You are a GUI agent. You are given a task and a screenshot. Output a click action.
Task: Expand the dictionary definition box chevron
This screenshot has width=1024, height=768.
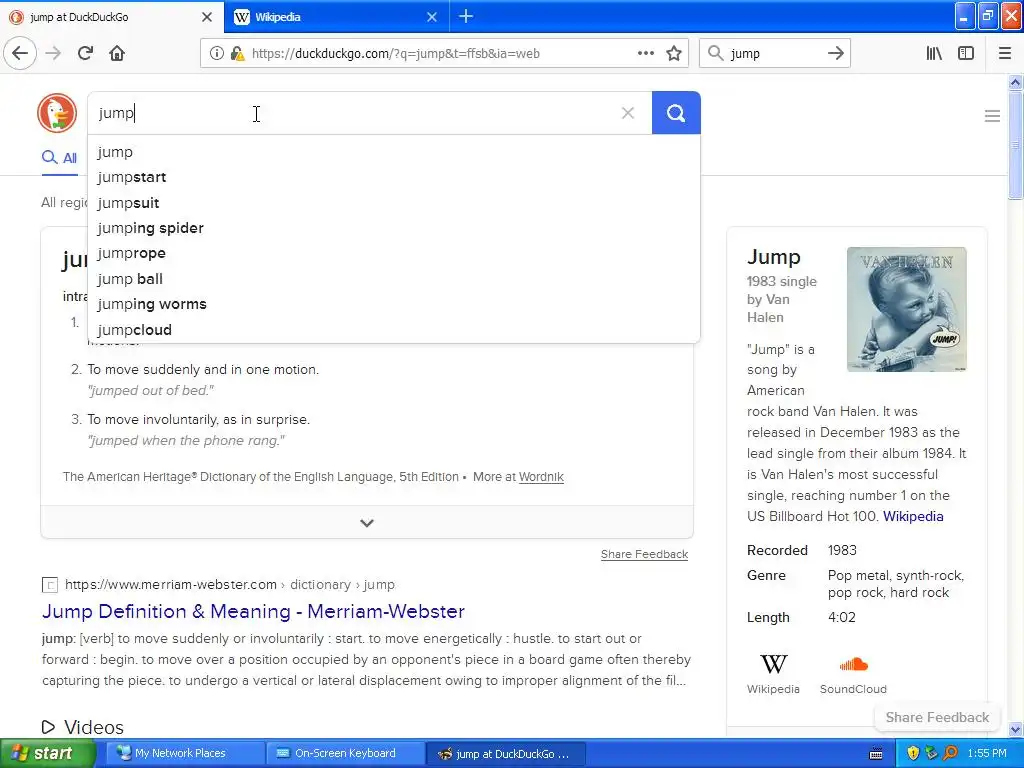tap(367, 522)
